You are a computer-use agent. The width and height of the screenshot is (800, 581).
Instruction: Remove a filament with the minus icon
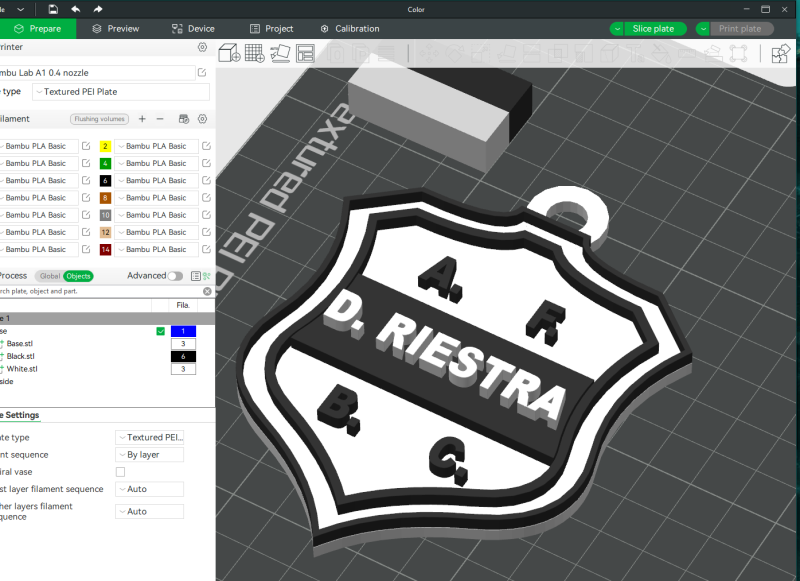click(160, 119)
